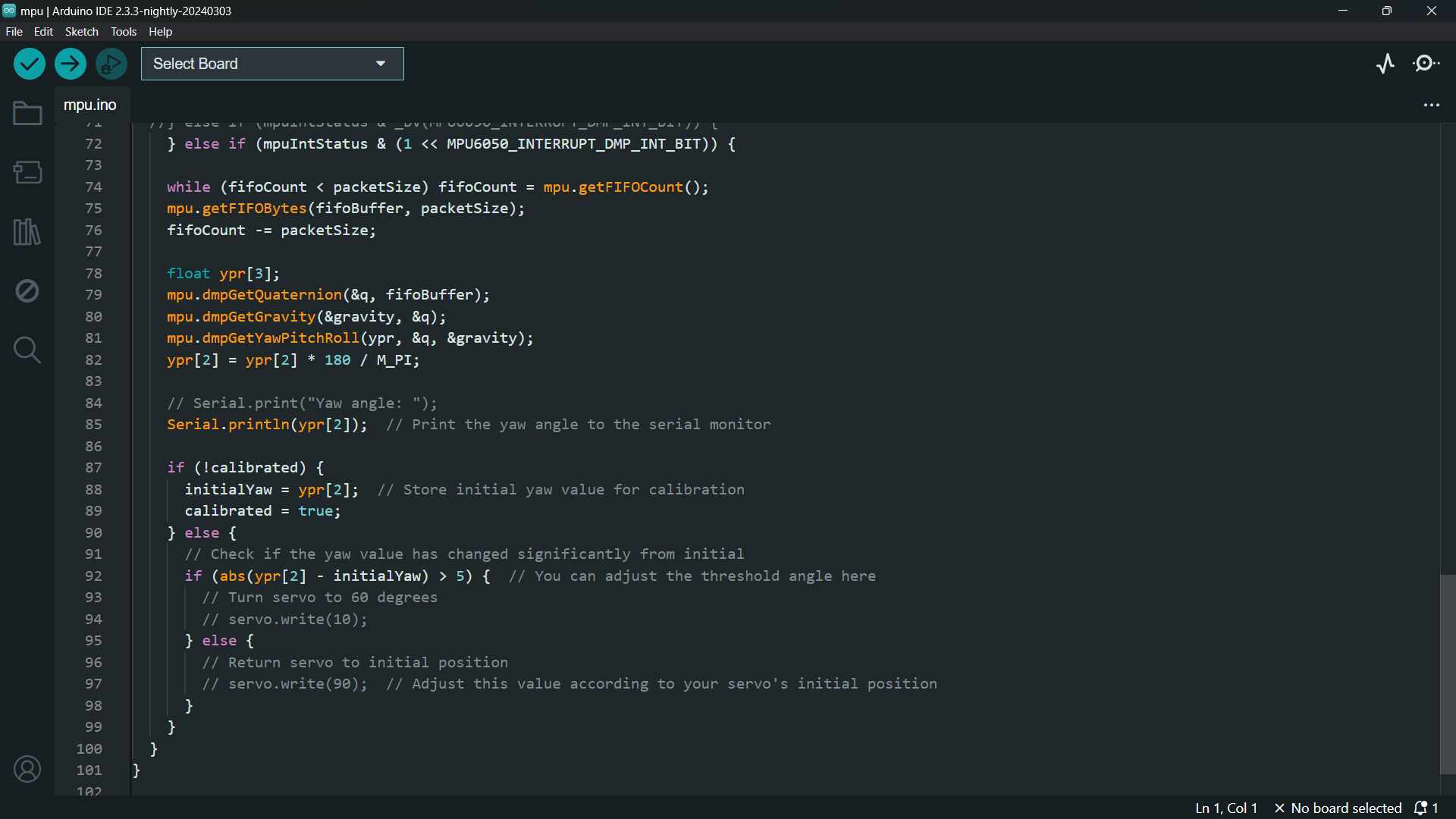
Task: Open the Tools menu
Action: tap(124, 32)
